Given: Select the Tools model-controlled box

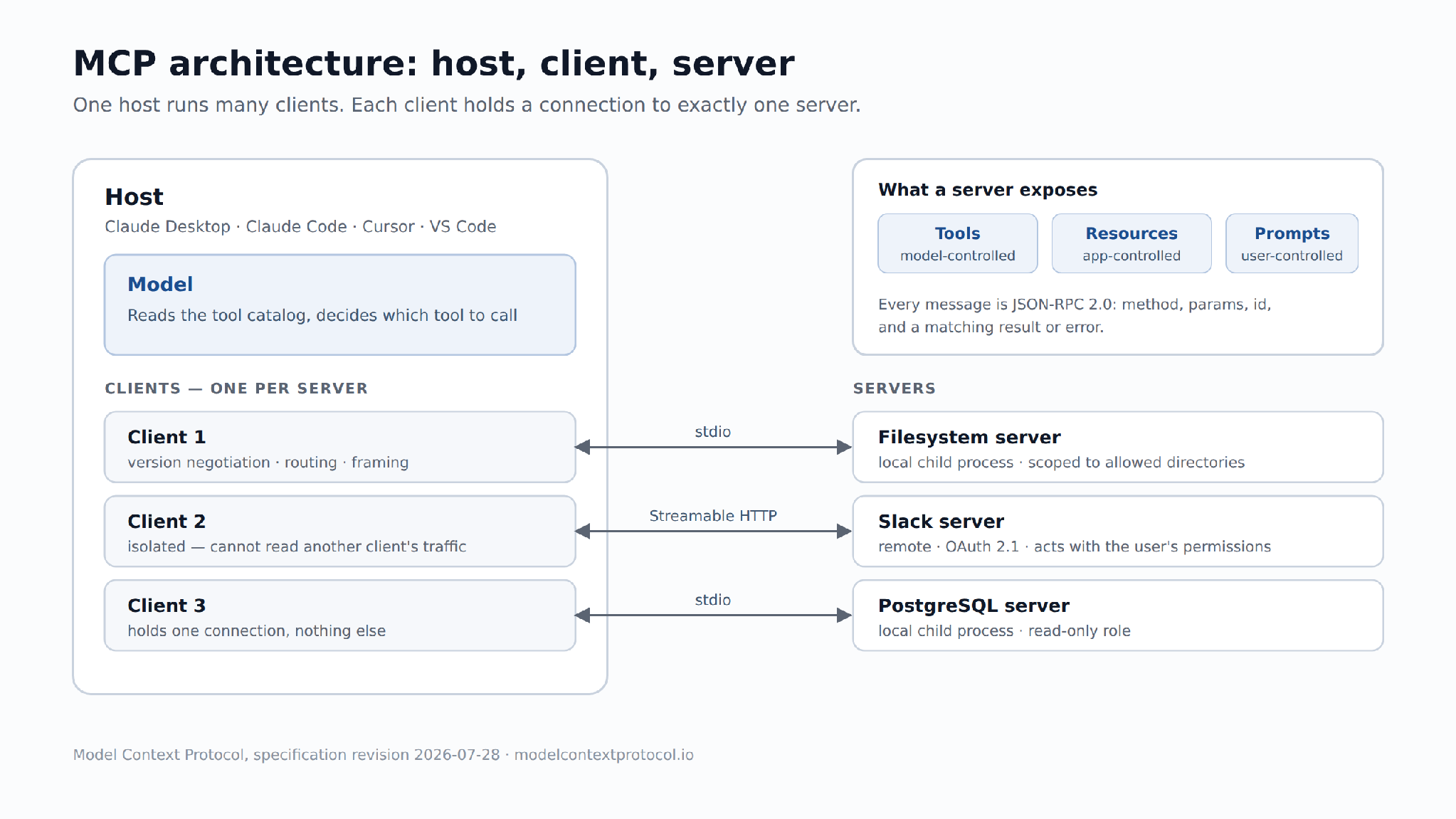Looking at the screenshot, I should 958,243.
